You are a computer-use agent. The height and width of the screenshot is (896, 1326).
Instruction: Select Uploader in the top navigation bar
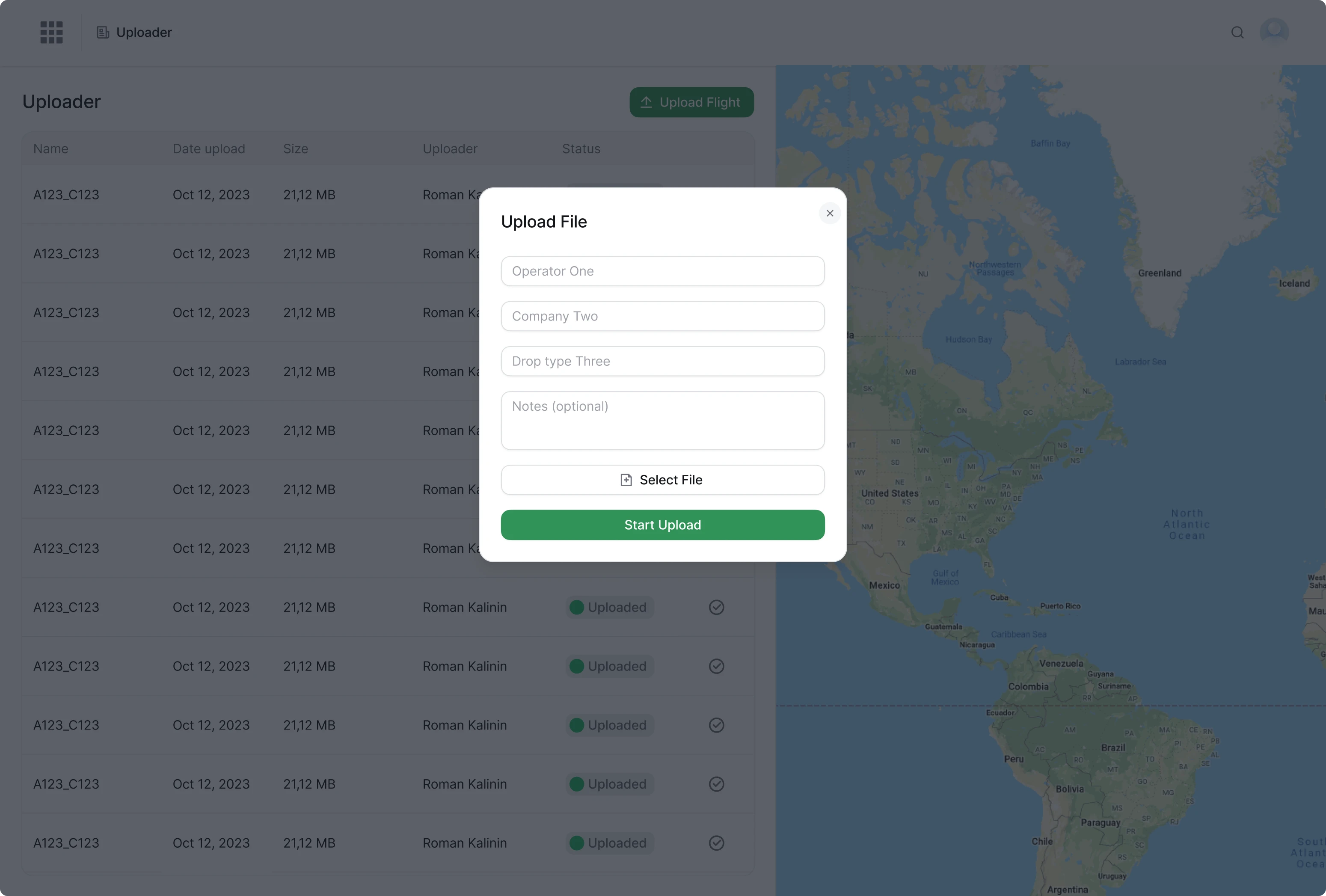[x=144, y=32]
